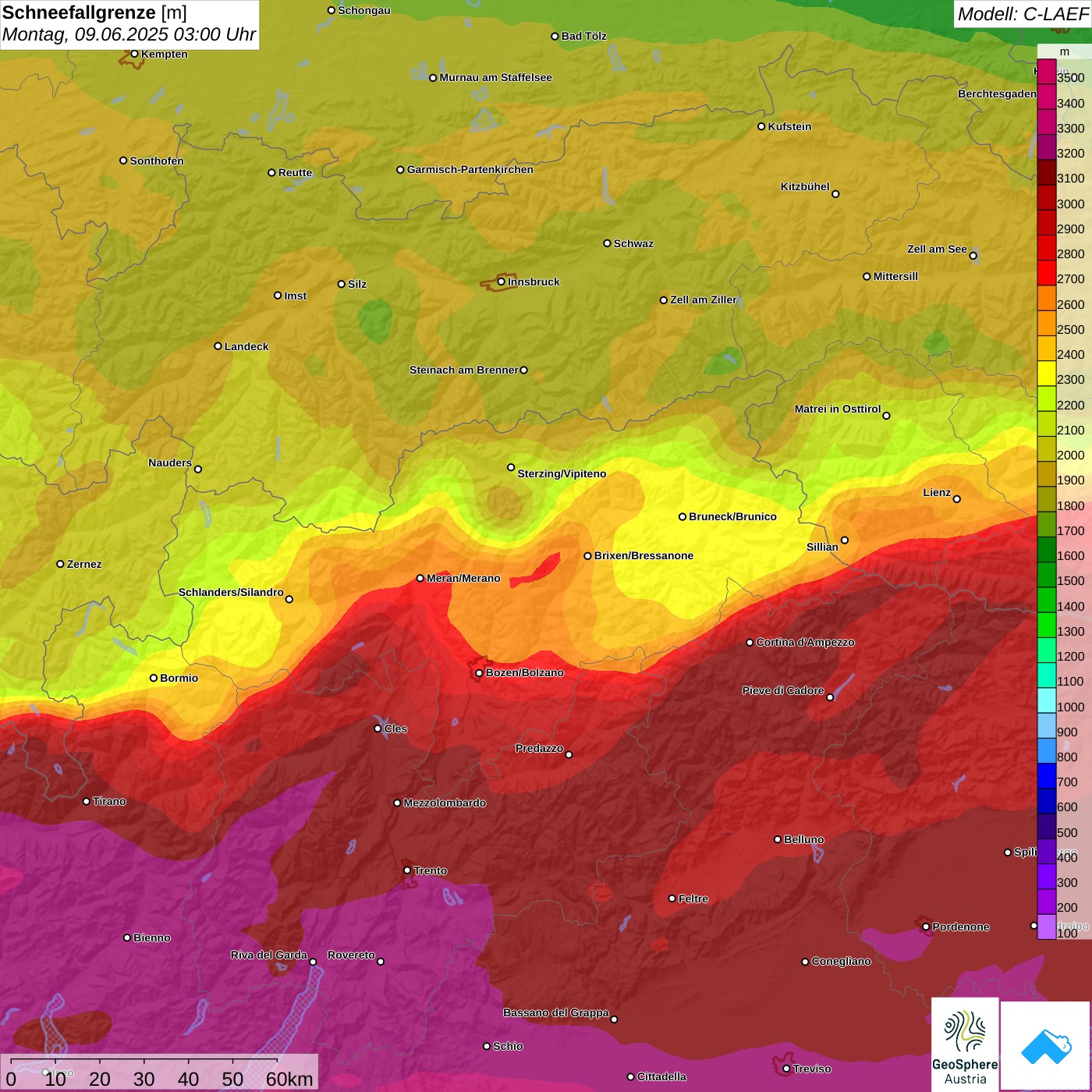Select the Nauders marker dot
The width and height of the screenshot is (1092, 1092).
point(198,469)
